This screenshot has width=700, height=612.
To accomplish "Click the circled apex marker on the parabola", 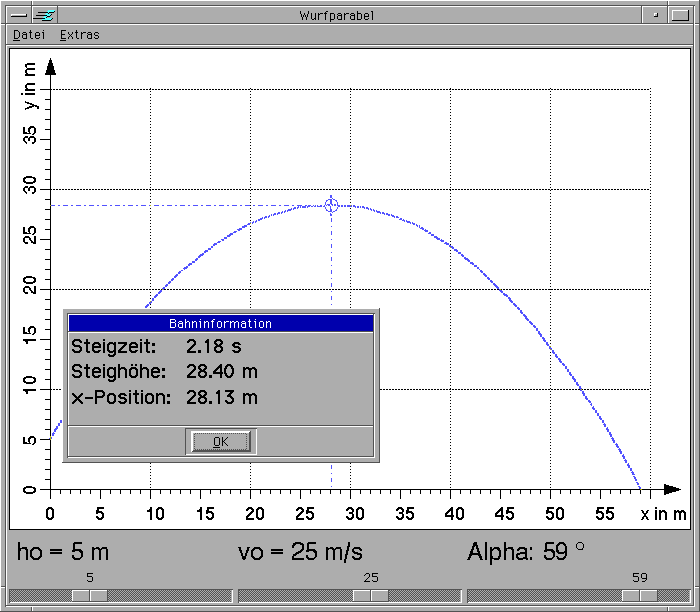I will (332, 205).
